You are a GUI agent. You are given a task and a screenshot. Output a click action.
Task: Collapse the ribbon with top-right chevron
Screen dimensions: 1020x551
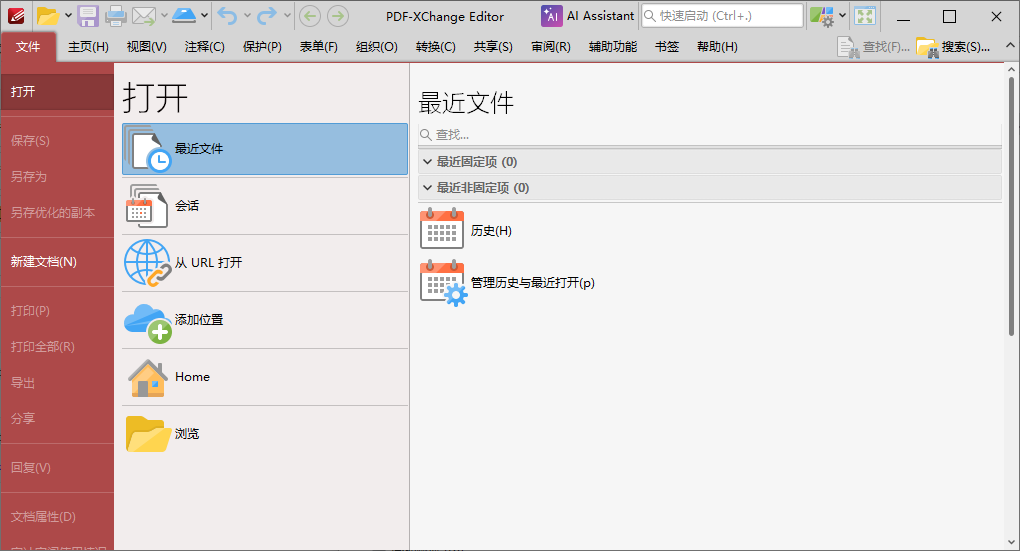point(1010,46)
